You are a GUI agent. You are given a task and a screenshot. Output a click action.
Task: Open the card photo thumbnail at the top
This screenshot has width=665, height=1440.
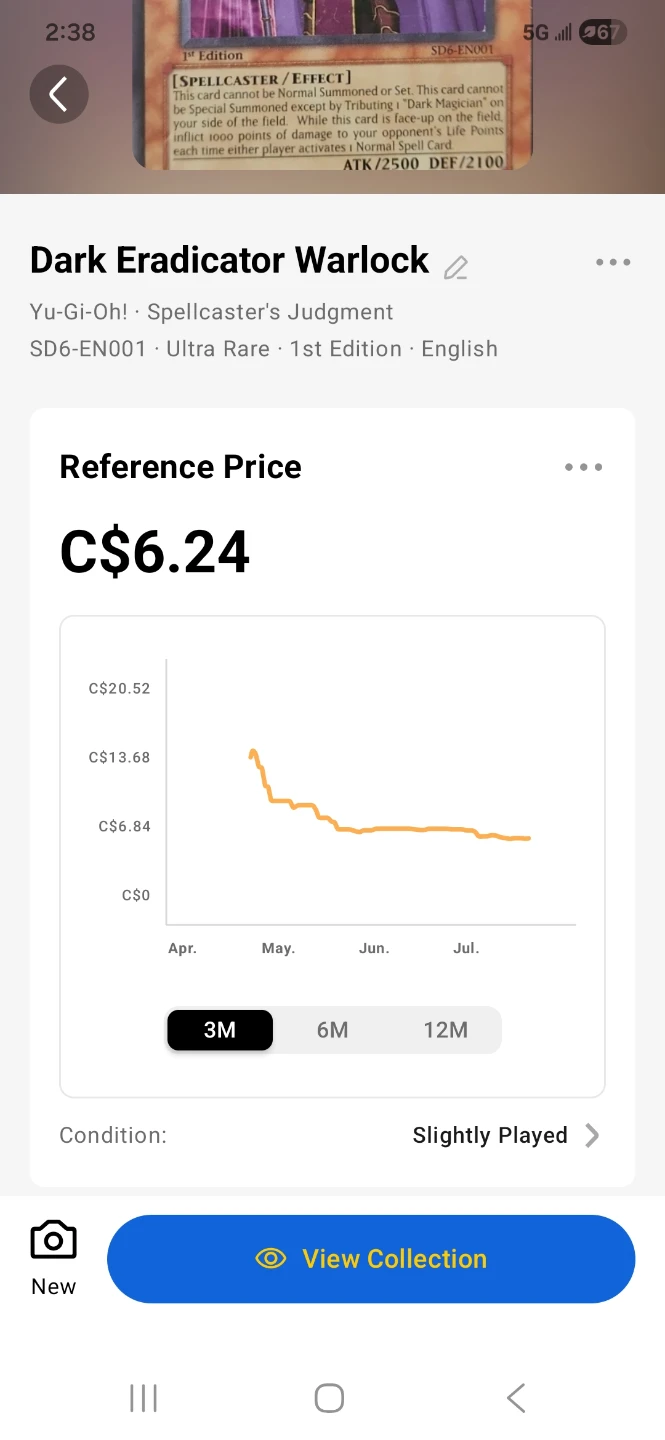click(332, 86)
